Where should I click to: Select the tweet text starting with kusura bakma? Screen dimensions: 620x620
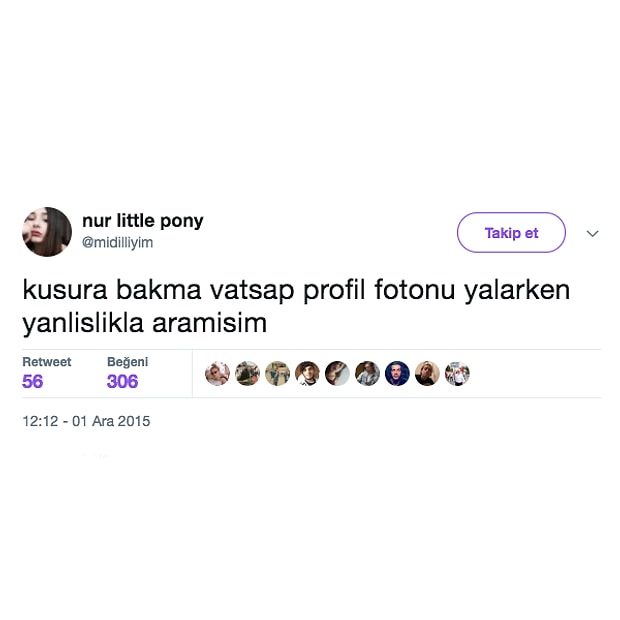coord(296,306)
